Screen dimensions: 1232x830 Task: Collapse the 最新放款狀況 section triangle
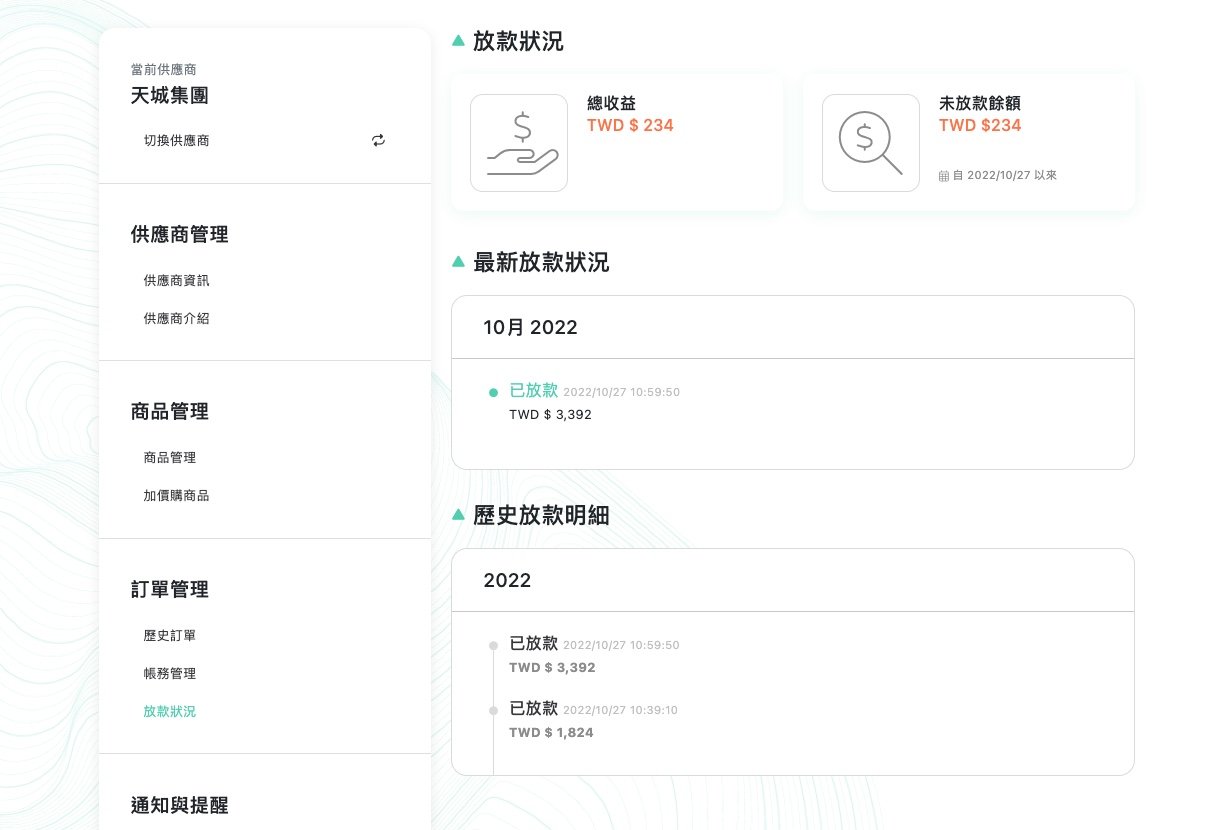tap(458, 262)
